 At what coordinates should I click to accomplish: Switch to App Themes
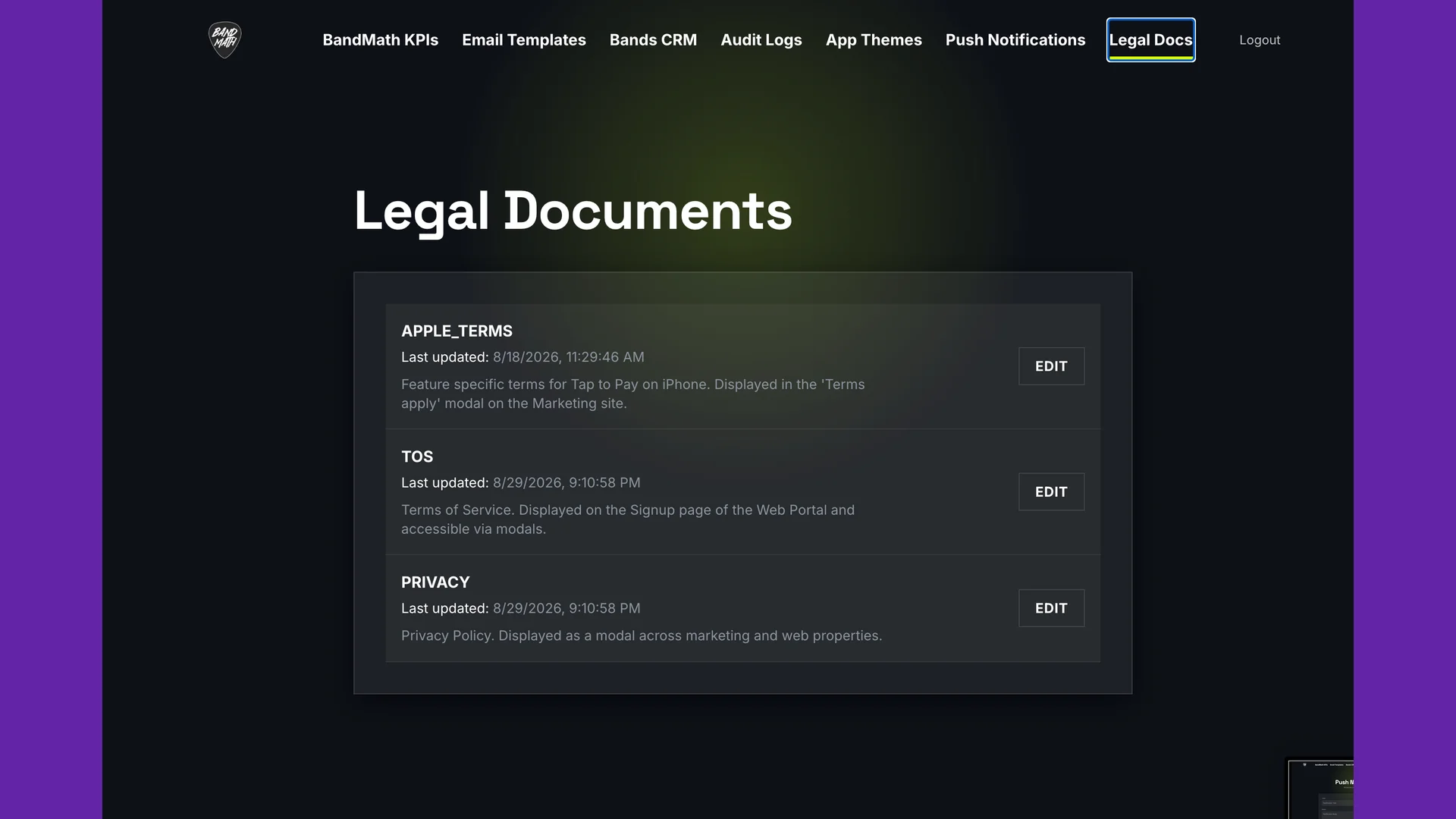click(x=874, y=40)
